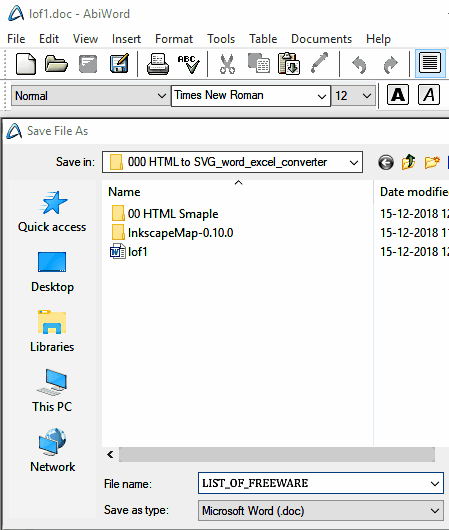Screen dimensions: 449x530
Task: Click the gray Save toolbar icon
Action: (88, 64)
